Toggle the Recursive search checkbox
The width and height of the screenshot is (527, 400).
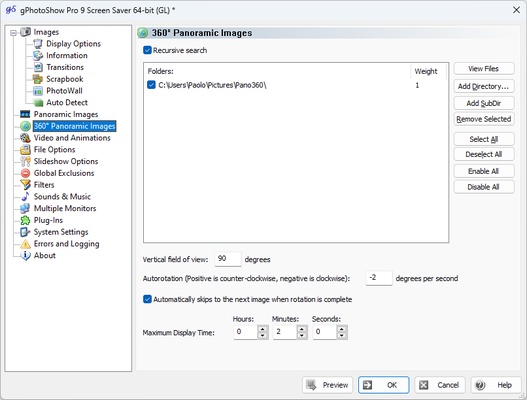(147, 50)
